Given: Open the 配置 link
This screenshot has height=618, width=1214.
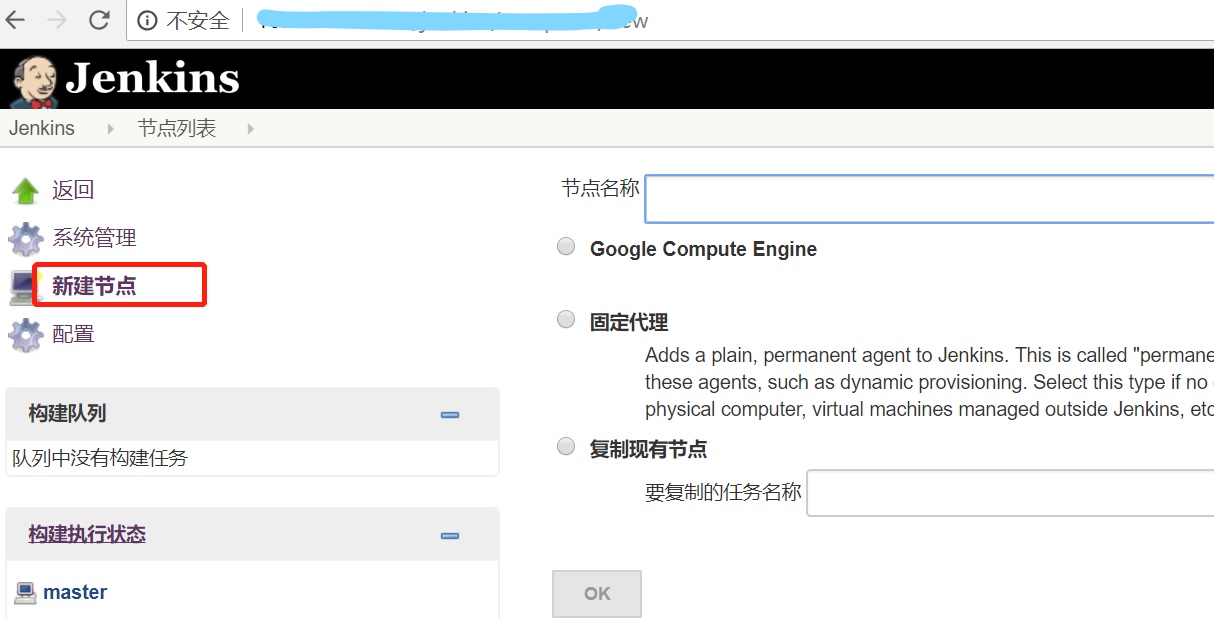Looking at the screenshot, I should tap(73, 334).
